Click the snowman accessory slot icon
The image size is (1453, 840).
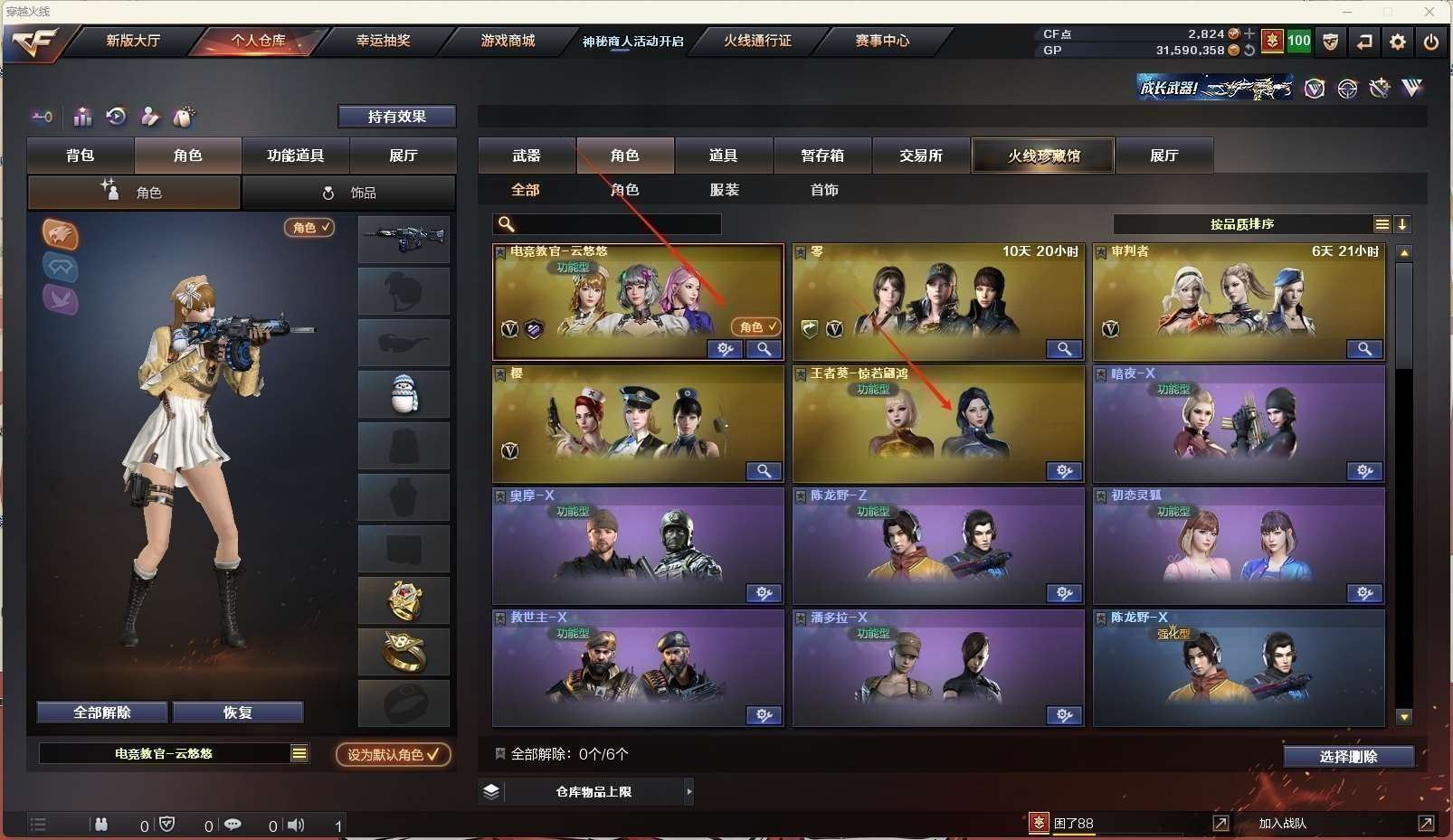(x=404, y=394)
